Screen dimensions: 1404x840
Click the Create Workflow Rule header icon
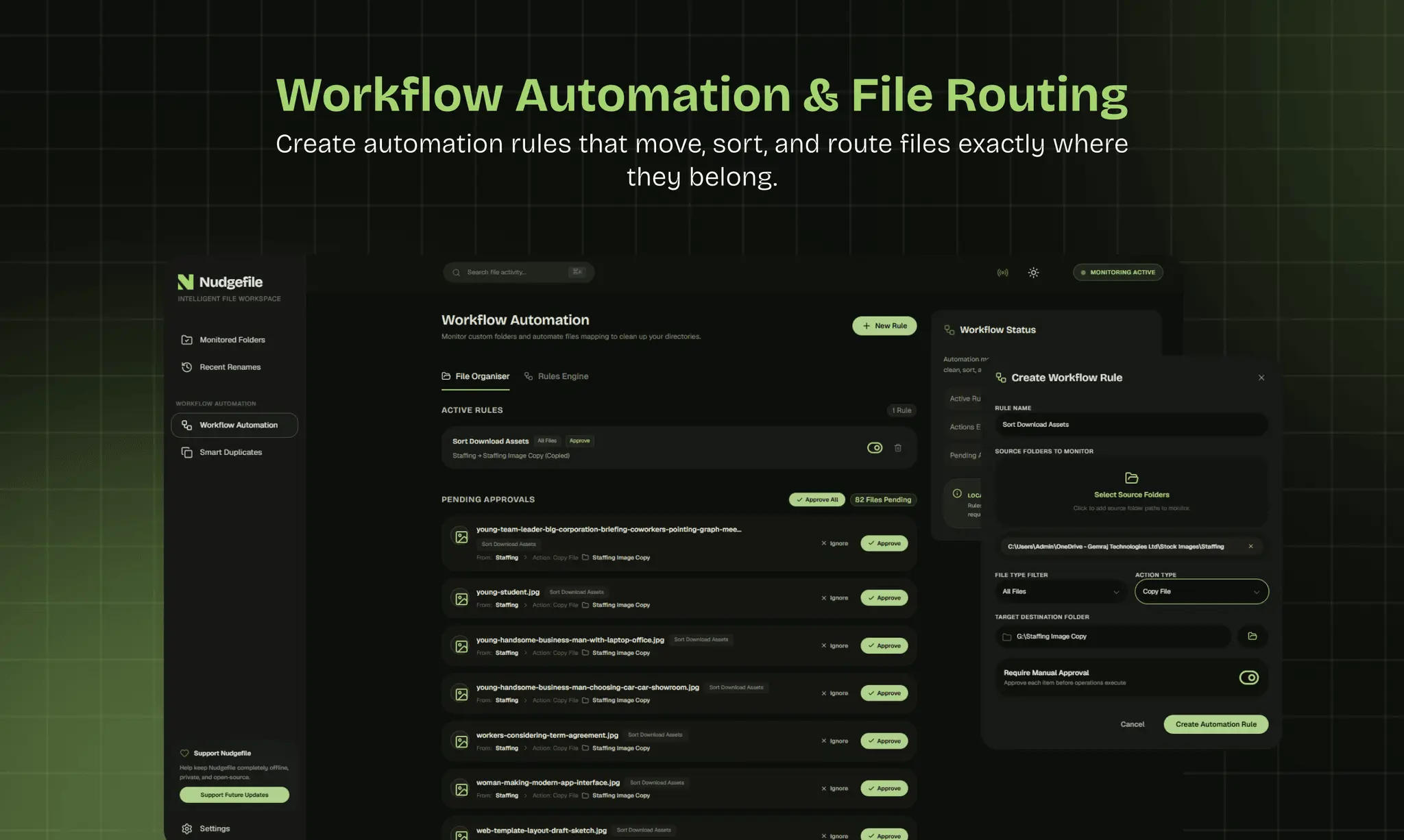1001,378
